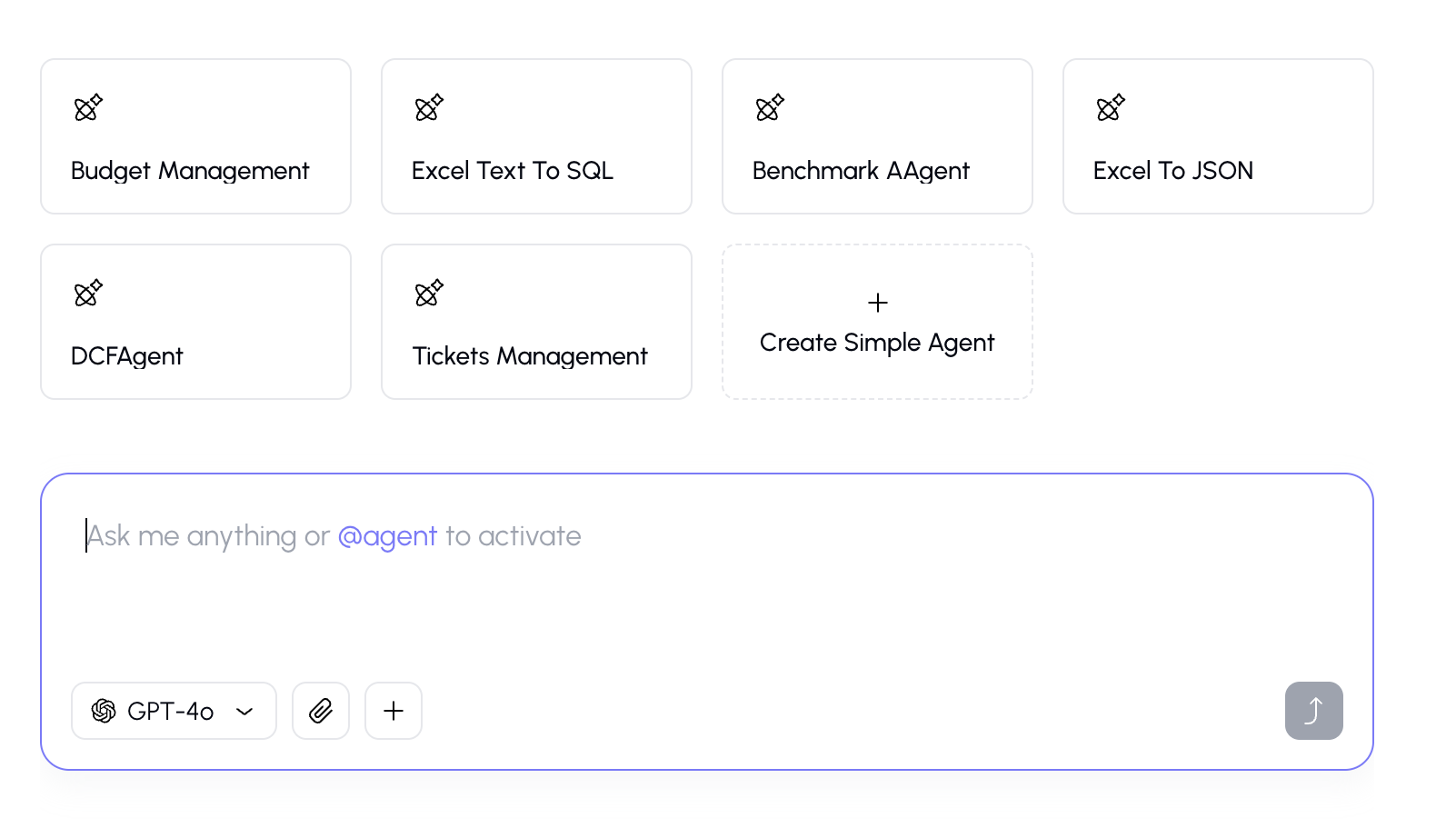Expand the chevron next to GPT-4o
The width and height of the screenshot is (1456, 838).
click(x=244, y=712)
